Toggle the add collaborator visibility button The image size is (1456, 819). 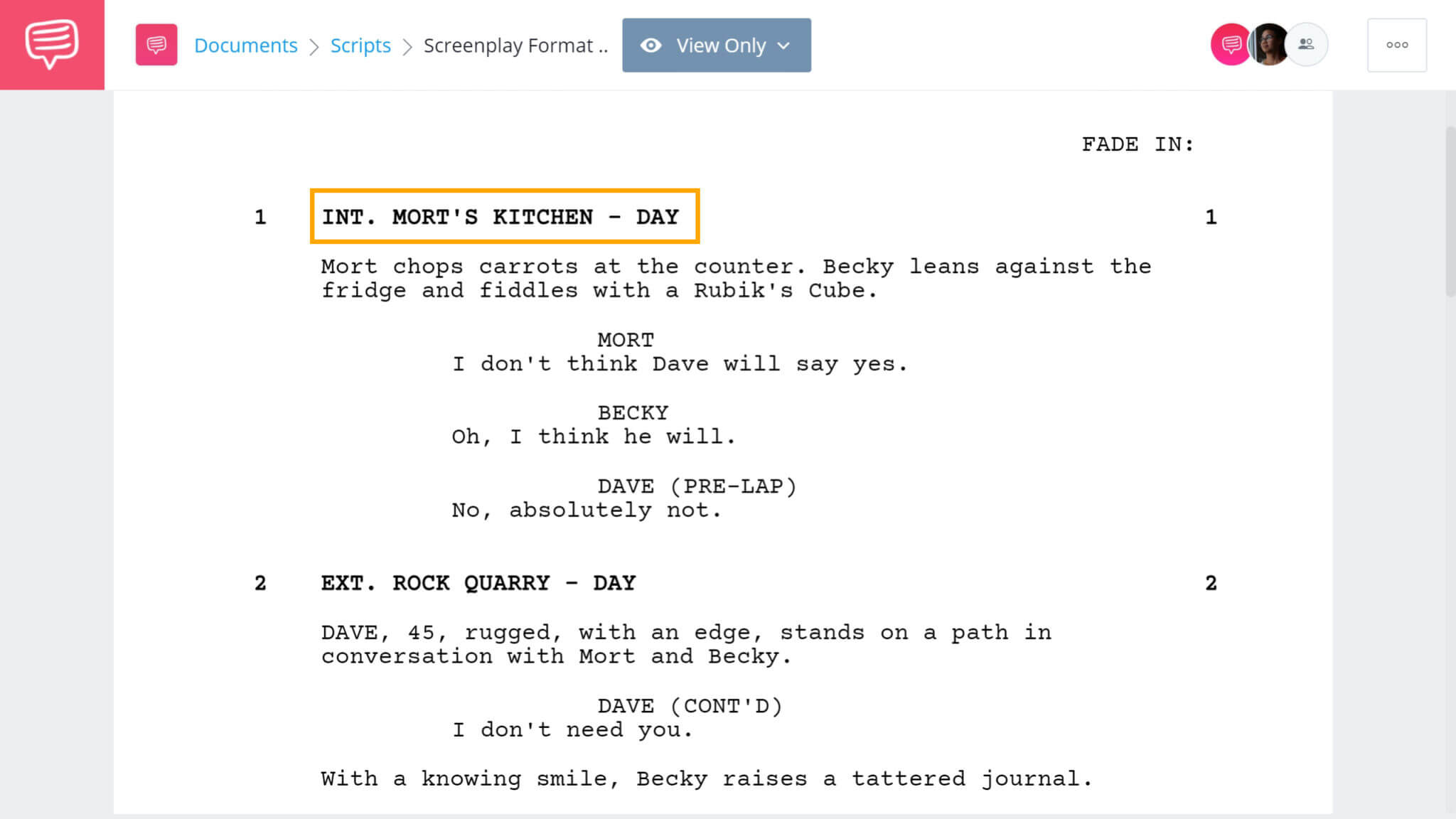coord(1306,45)
